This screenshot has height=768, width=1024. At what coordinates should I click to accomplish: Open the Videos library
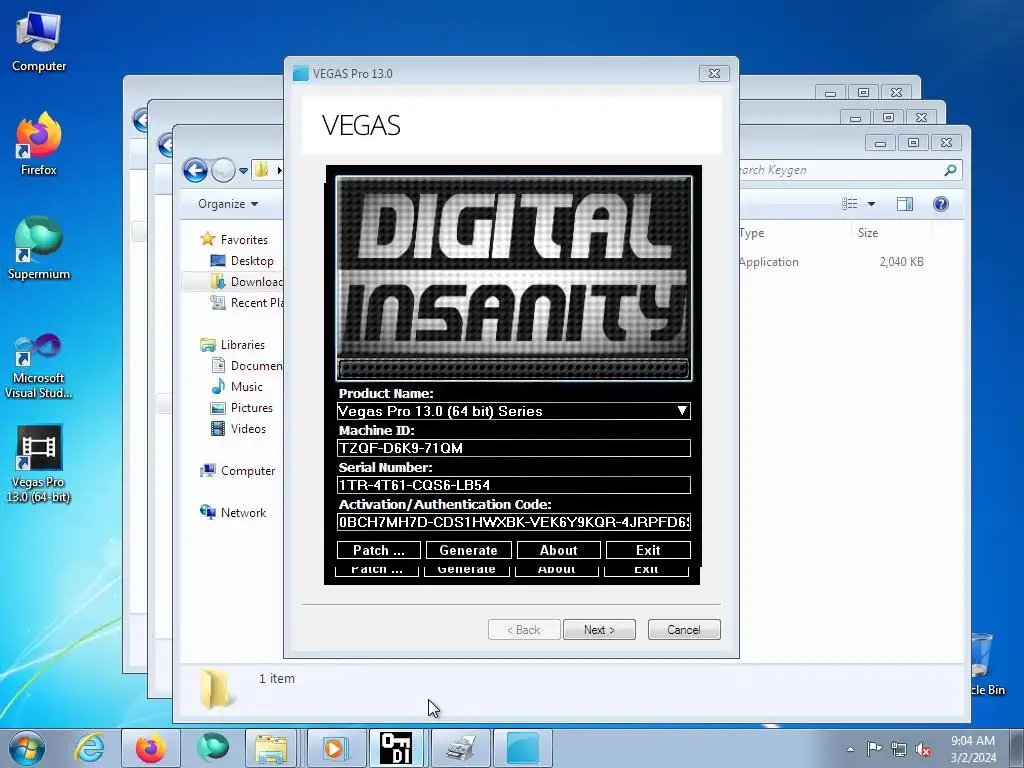[x=248, y=428]
